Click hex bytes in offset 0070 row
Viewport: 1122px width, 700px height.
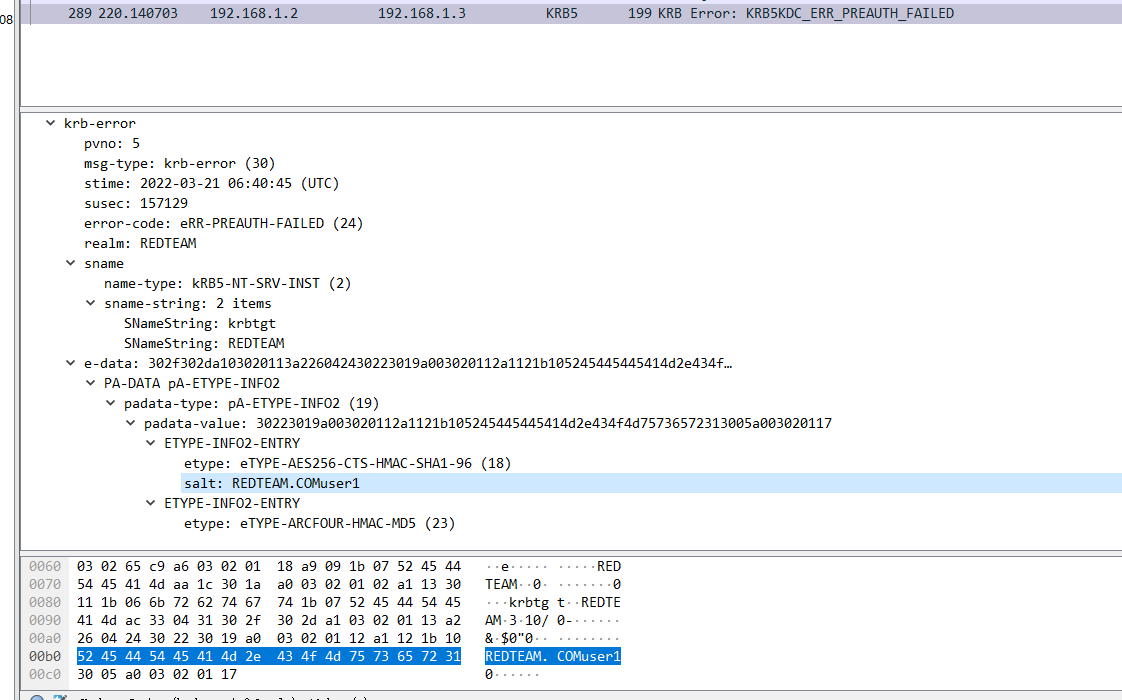pos(269,585)
